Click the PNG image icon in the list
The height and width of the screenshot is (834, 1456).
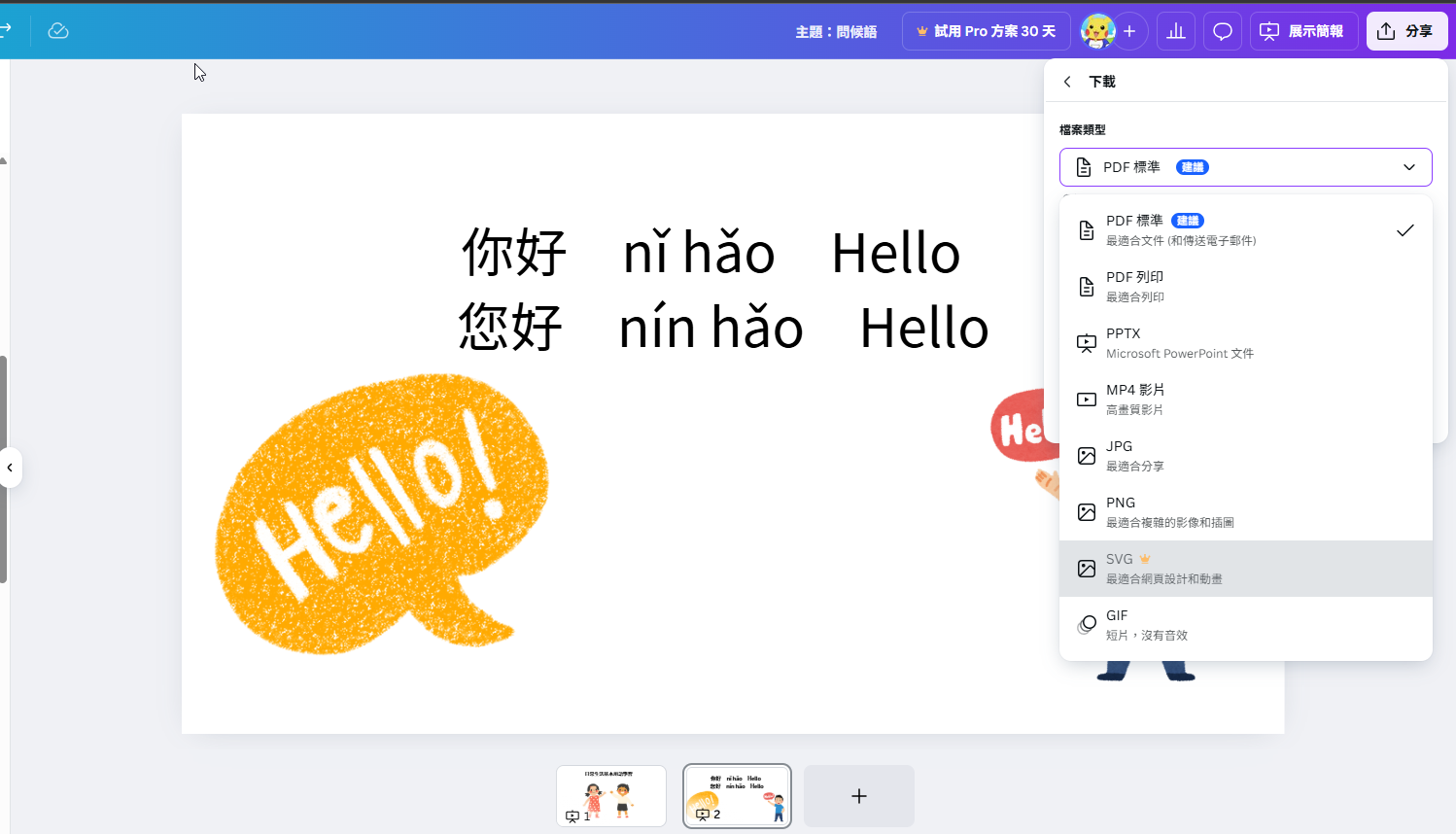1086,511
